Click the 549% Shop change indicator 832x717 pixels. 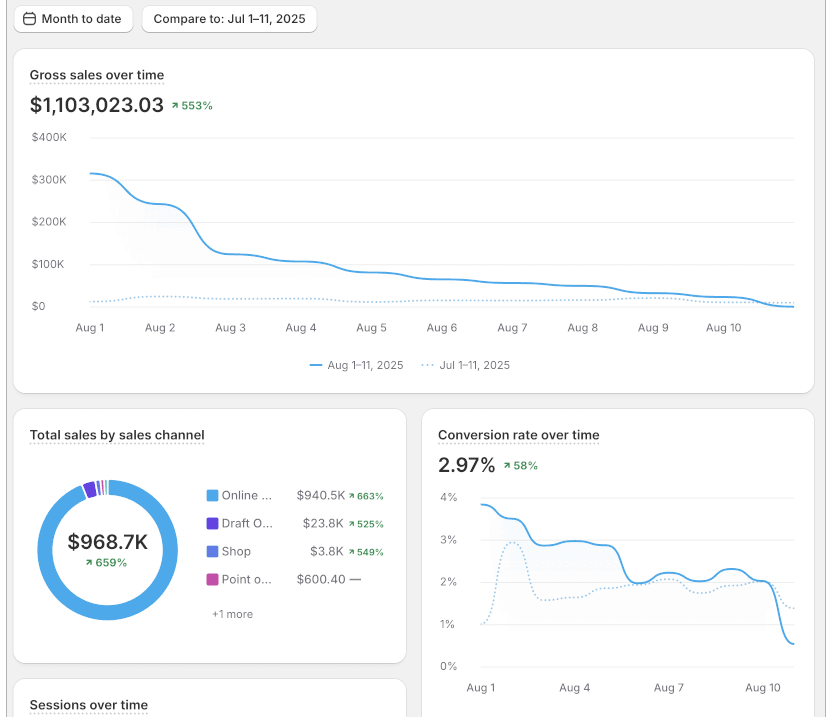(x=366, y=552)
